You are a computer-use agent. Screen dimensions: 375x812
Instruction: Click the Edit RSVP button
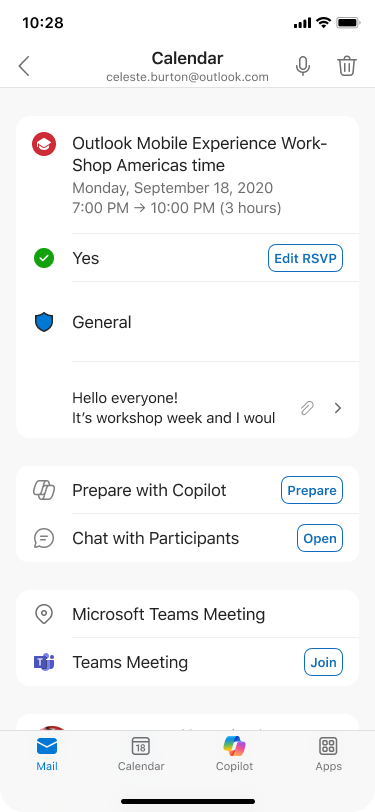[306, 258]
